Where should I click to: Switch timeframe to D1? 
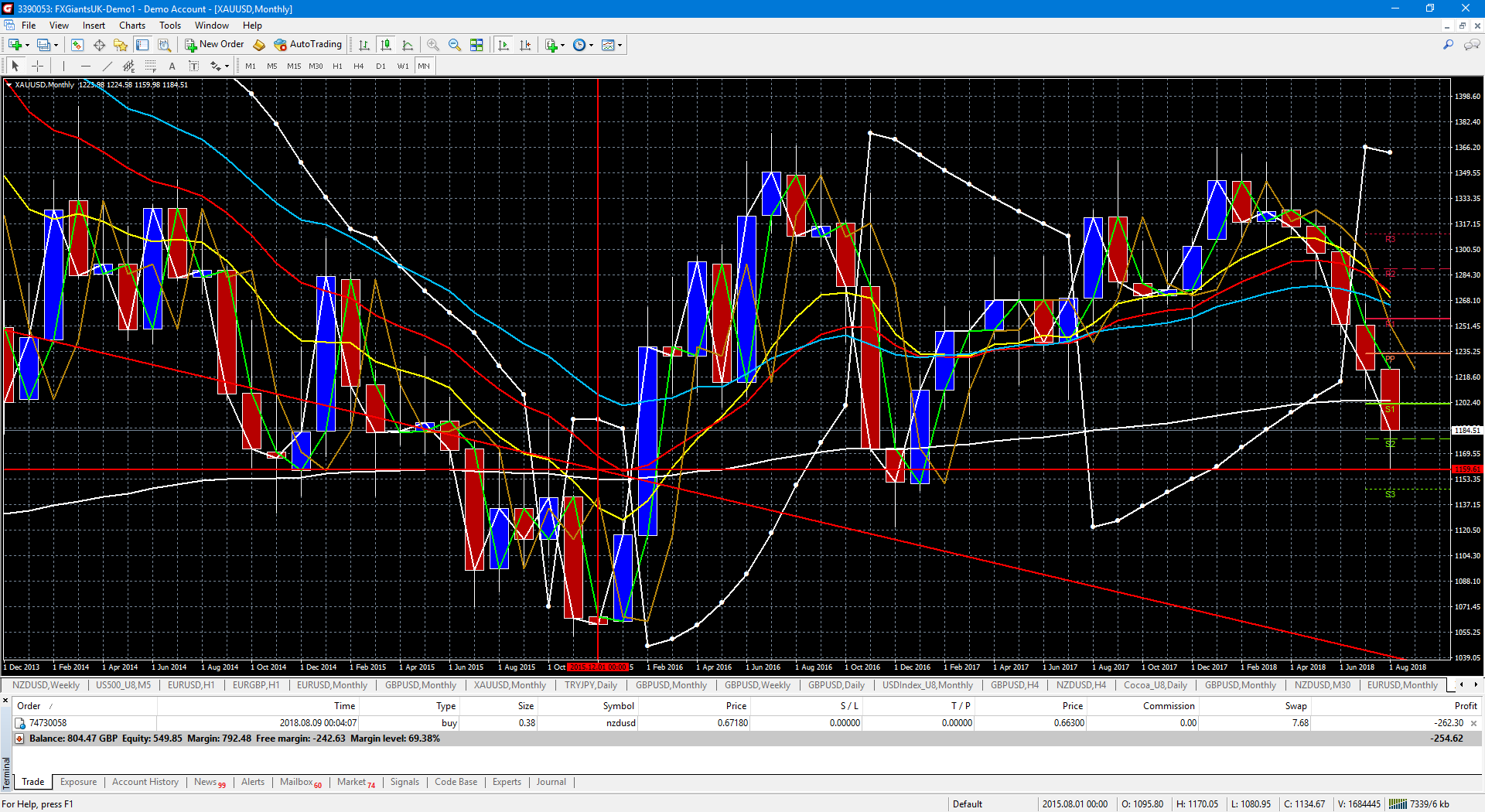click(x=381, y=66)
